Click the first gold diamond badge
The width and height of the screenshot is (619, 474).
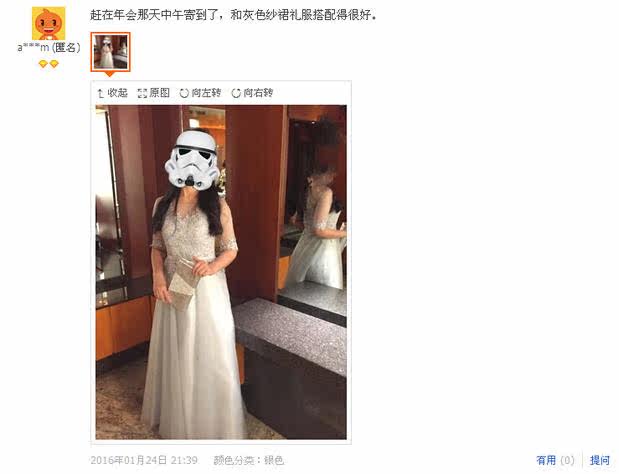(x=43, y=64)
